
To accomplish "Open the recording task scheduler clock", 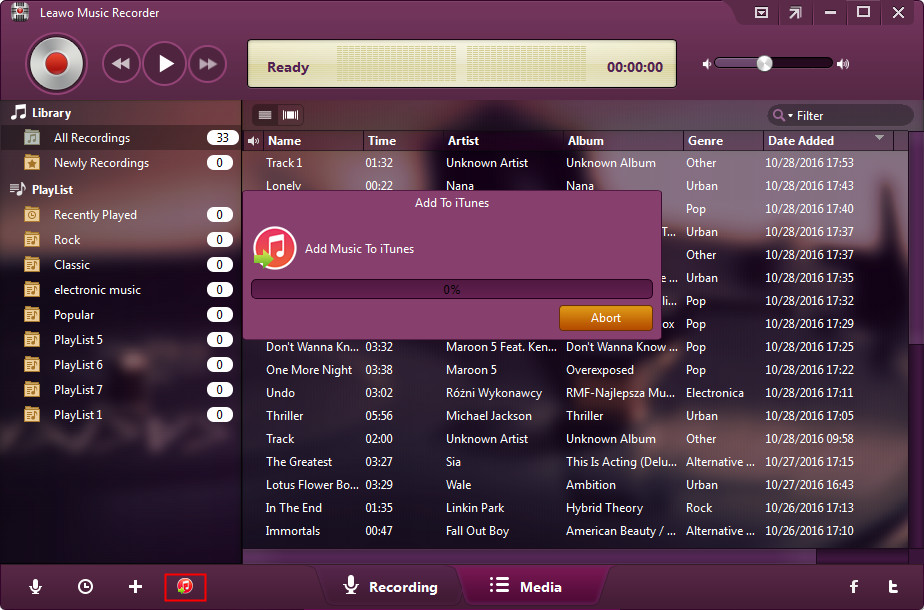I will (86, 587).
